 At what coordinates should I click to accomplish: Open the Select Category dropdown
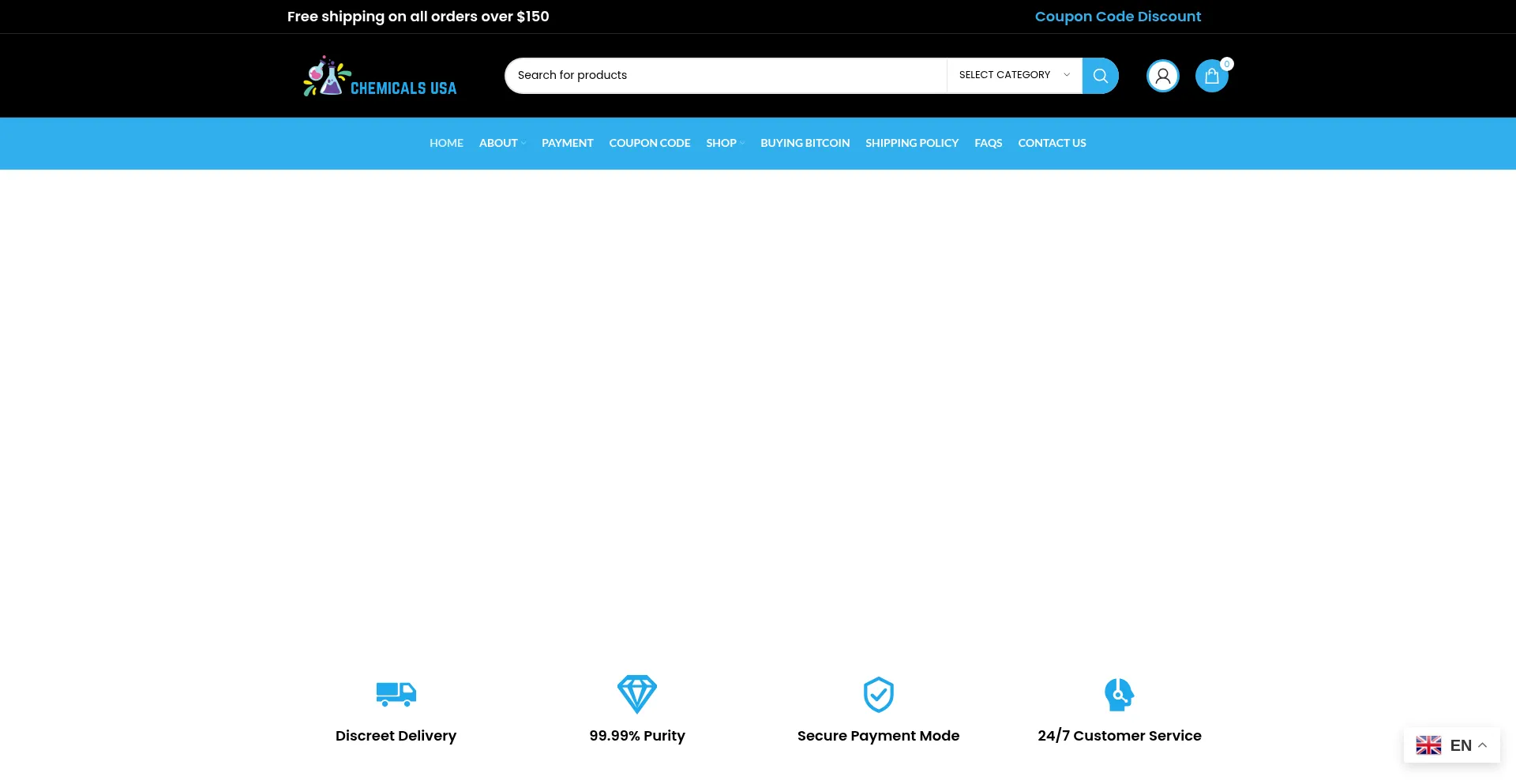point(1014,75)
